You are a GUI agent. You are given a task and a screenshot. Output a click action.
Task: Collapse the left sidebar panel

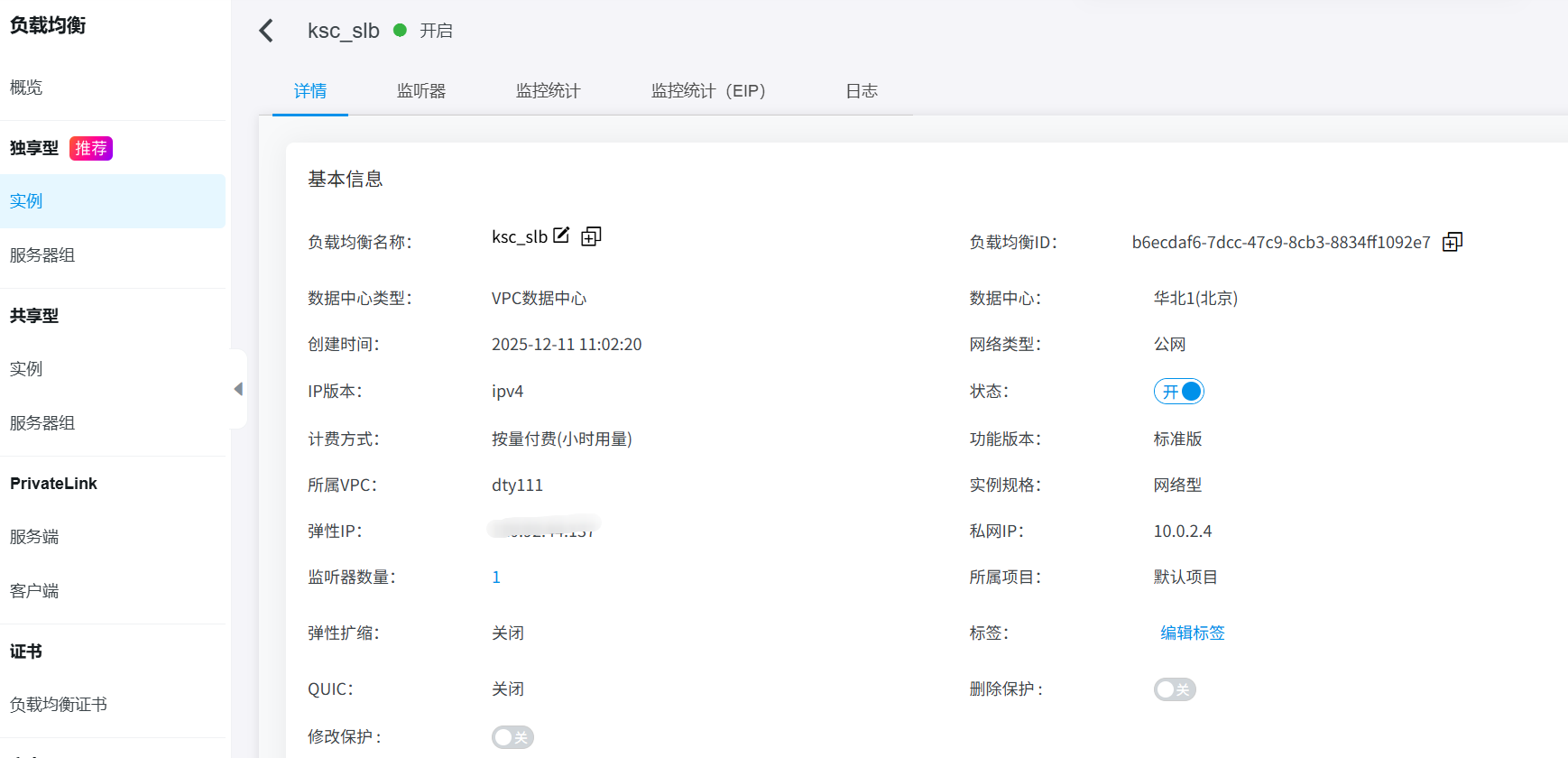pyautogui.click(x=238, y=389)
